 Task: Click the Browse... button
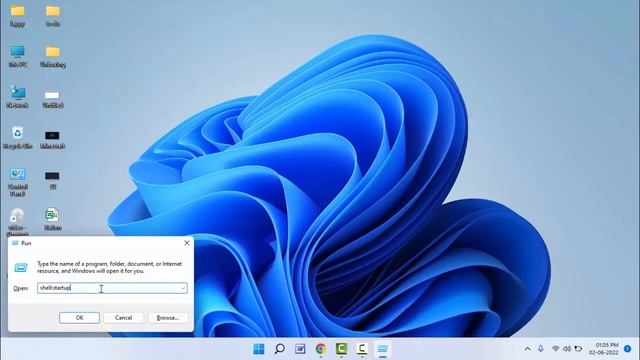(x=168, y=318)
